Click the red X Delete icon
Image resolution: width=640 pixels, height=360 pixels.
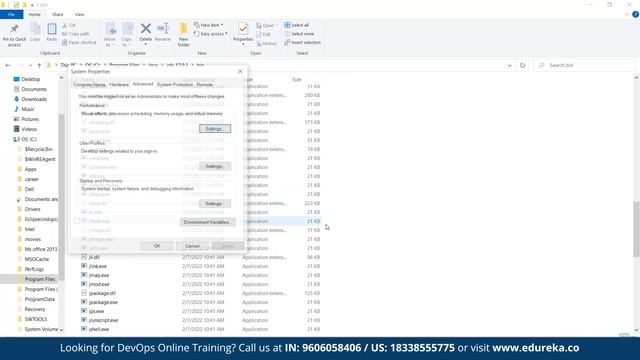point(146,29)
